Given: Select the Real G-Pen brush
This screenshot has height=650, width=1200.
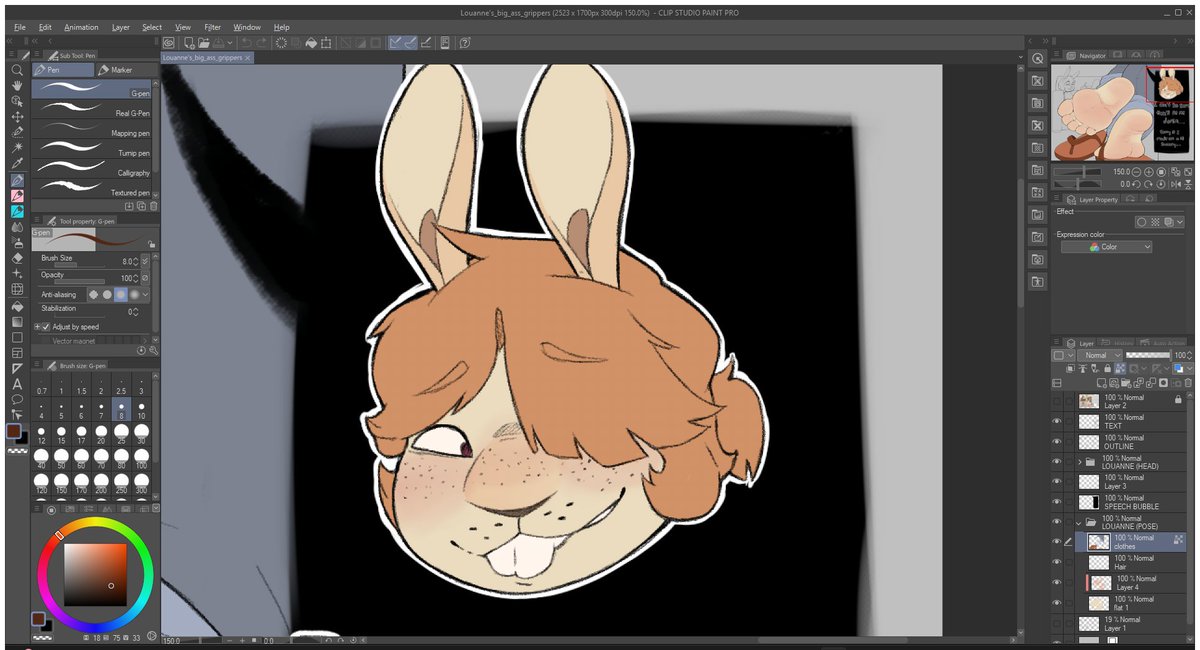Looking at the screenshot, I should (91, 109).
